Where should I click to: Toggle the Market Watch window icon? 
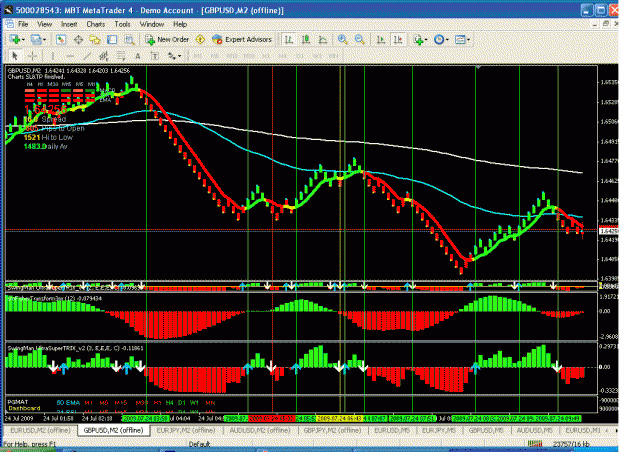(x=61, y=39)
